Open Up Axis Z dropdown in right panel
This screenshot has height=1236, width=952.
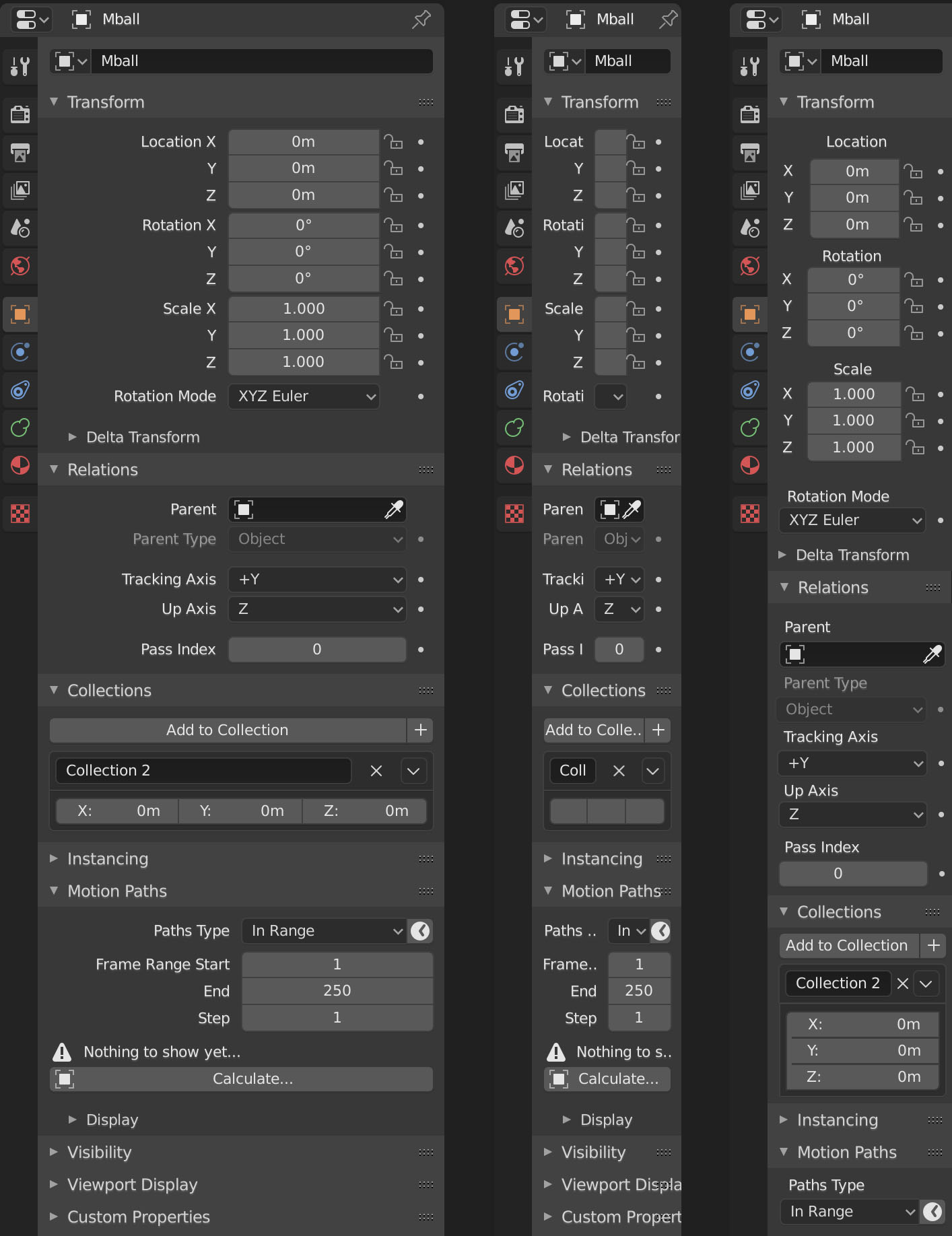tap(852, 815)
